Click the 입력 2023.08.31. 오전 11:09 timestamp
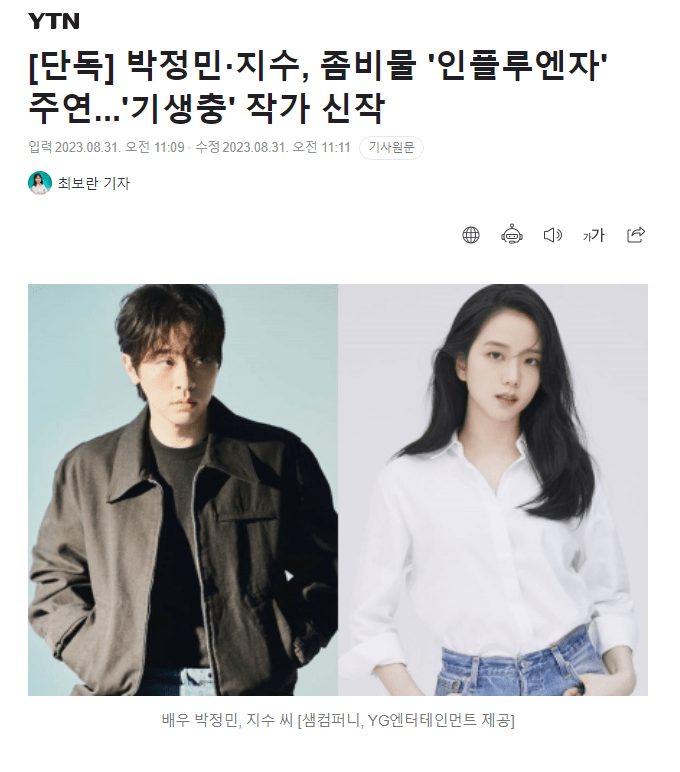Screen dimensions: 680x772 click(x=106, y=147)
